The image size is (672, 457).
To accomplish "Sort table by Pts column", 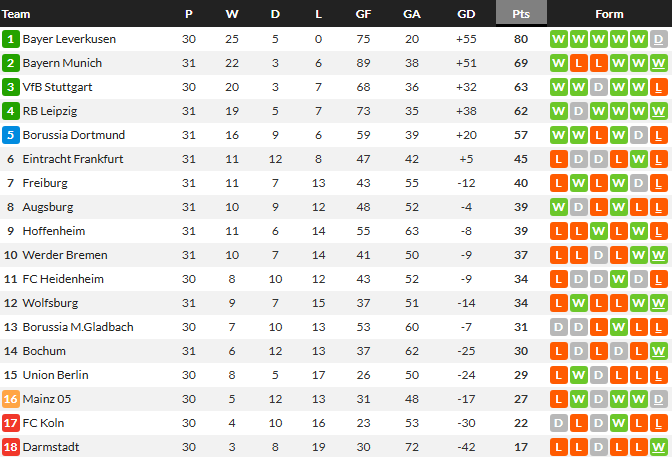I will [520, 14].
